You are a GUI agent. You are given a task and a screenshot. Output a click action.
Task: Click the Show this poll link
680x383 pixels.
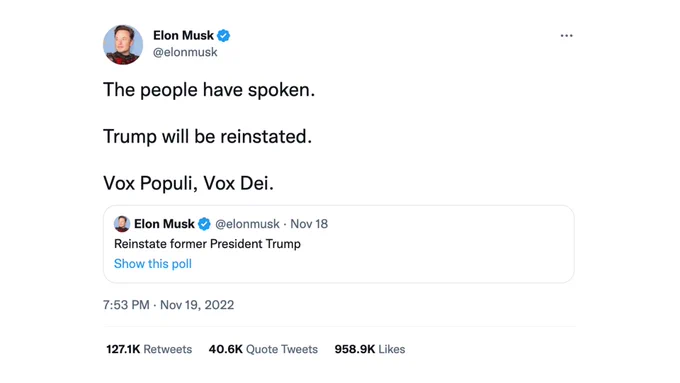pos(153,264)
